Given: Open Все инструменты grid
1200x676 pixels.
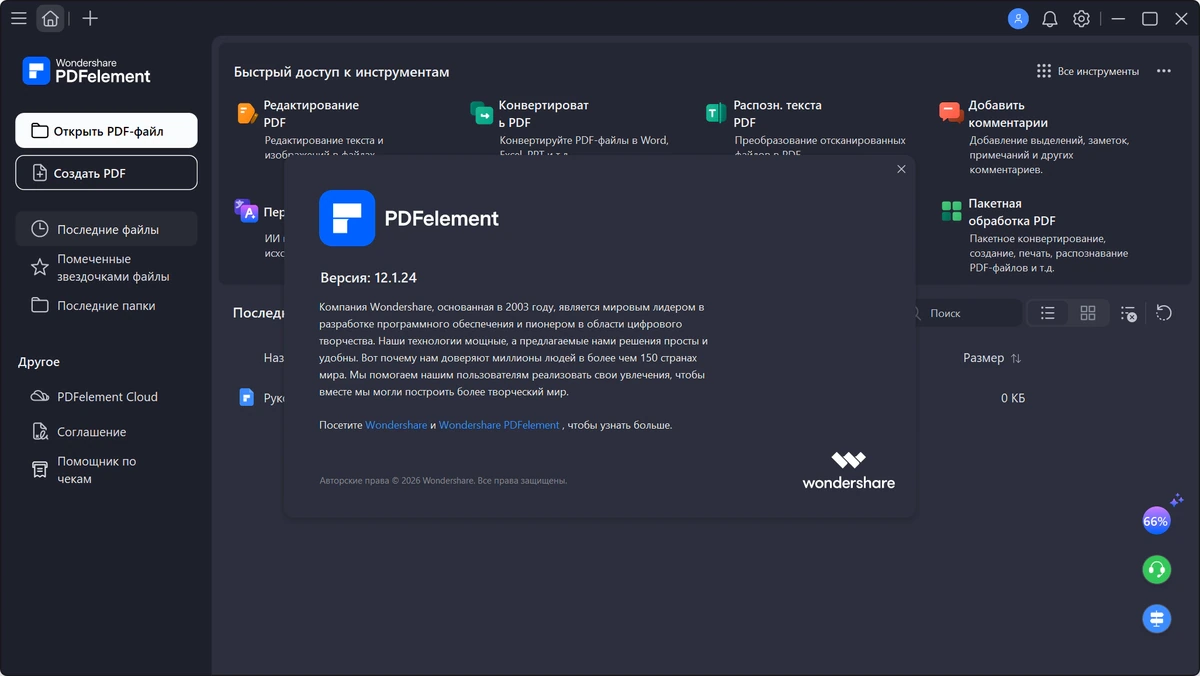Looking at the screenshot, I should click(x=1088, y=71).
